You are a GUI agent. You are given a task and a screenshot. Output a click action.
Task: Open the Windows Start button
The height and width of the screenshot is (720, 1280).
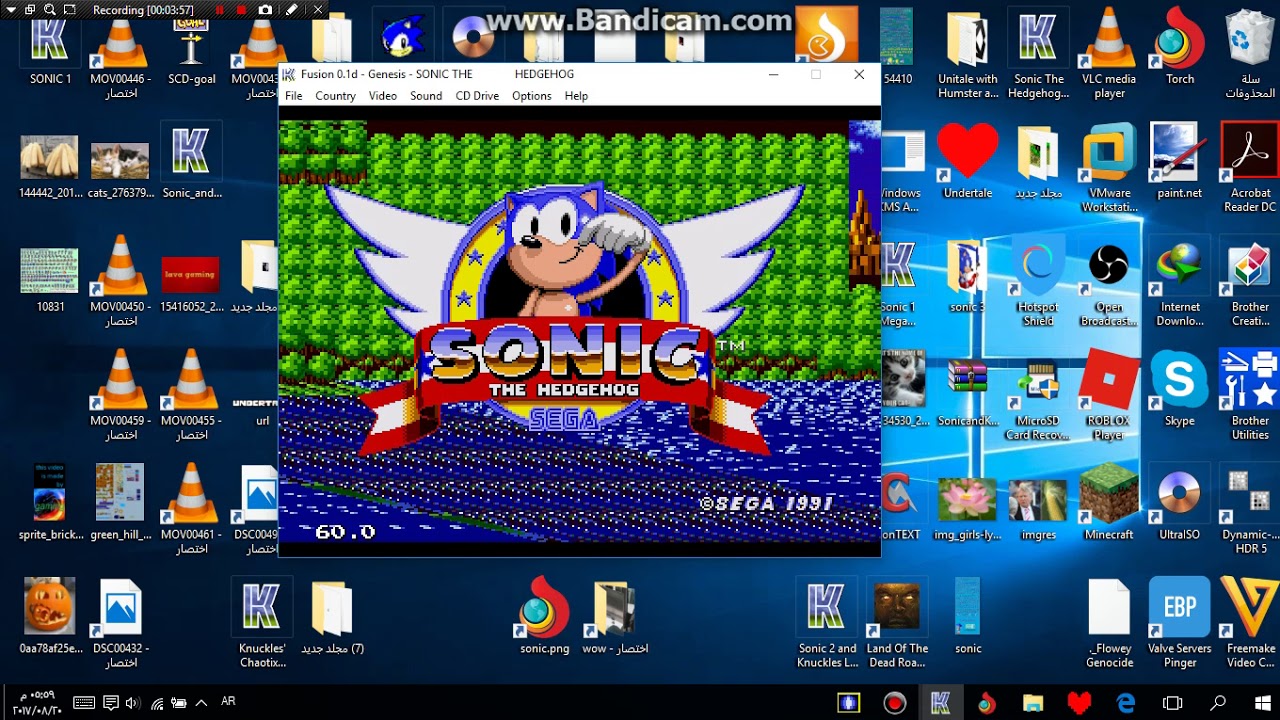(x=1263, y=703)
